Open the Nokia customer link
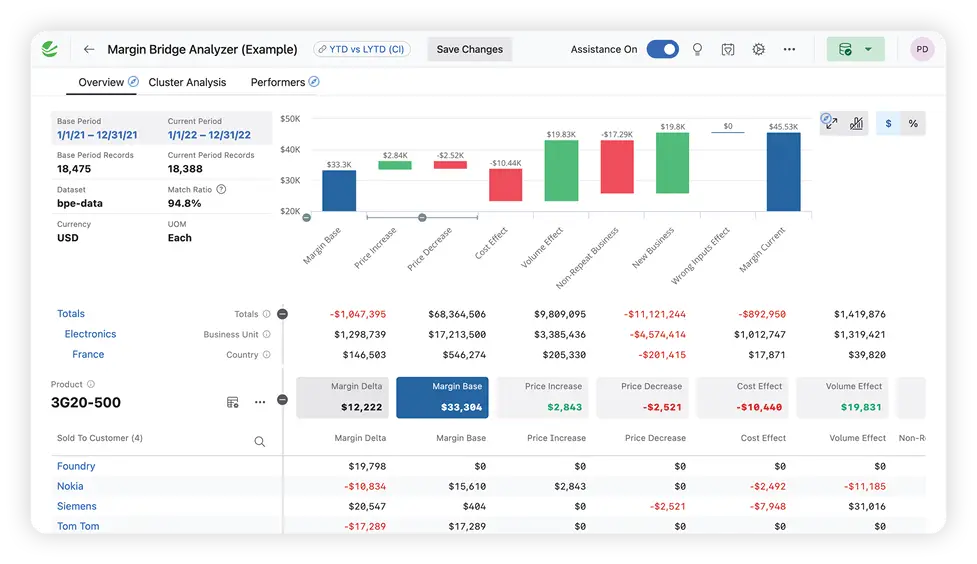 click(70, 486)
